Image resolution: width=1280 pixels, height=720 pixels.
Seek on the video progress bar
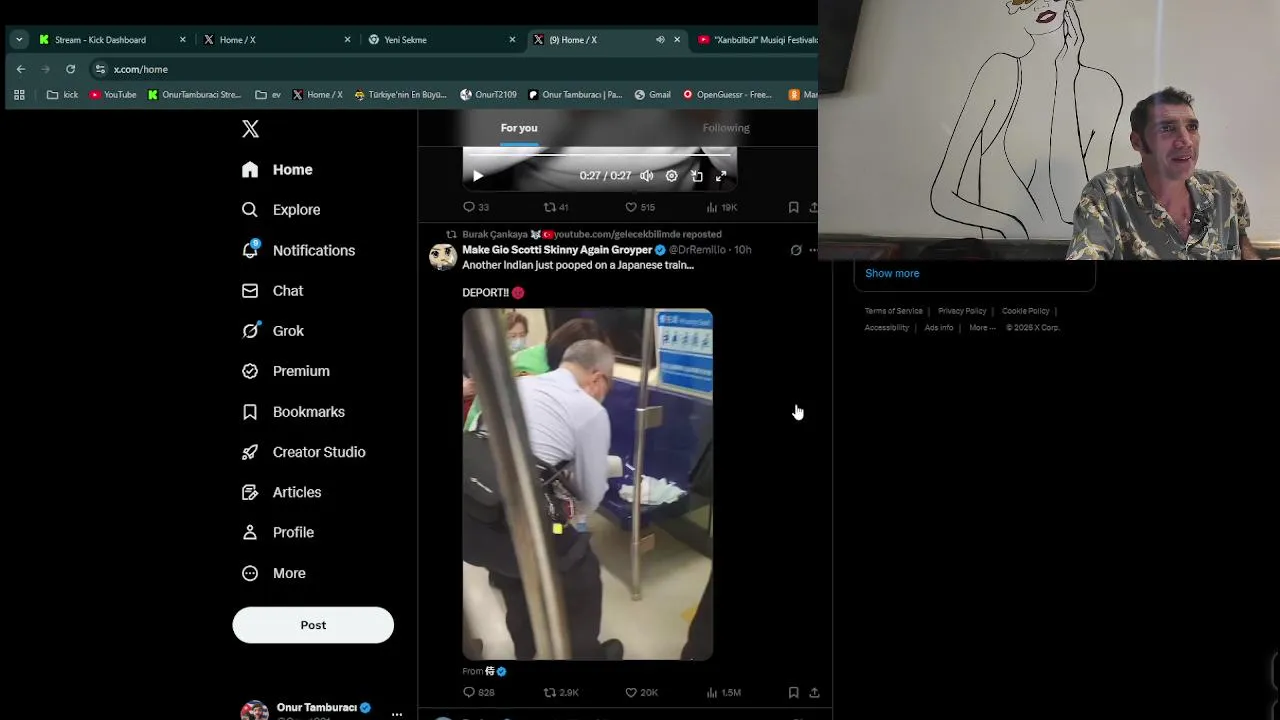click(600, 153)
